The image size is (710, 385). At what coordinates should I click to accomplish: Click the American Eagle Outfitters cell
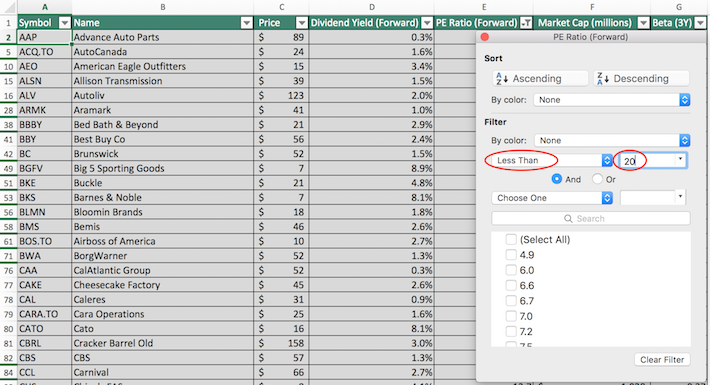coord(163,67)
